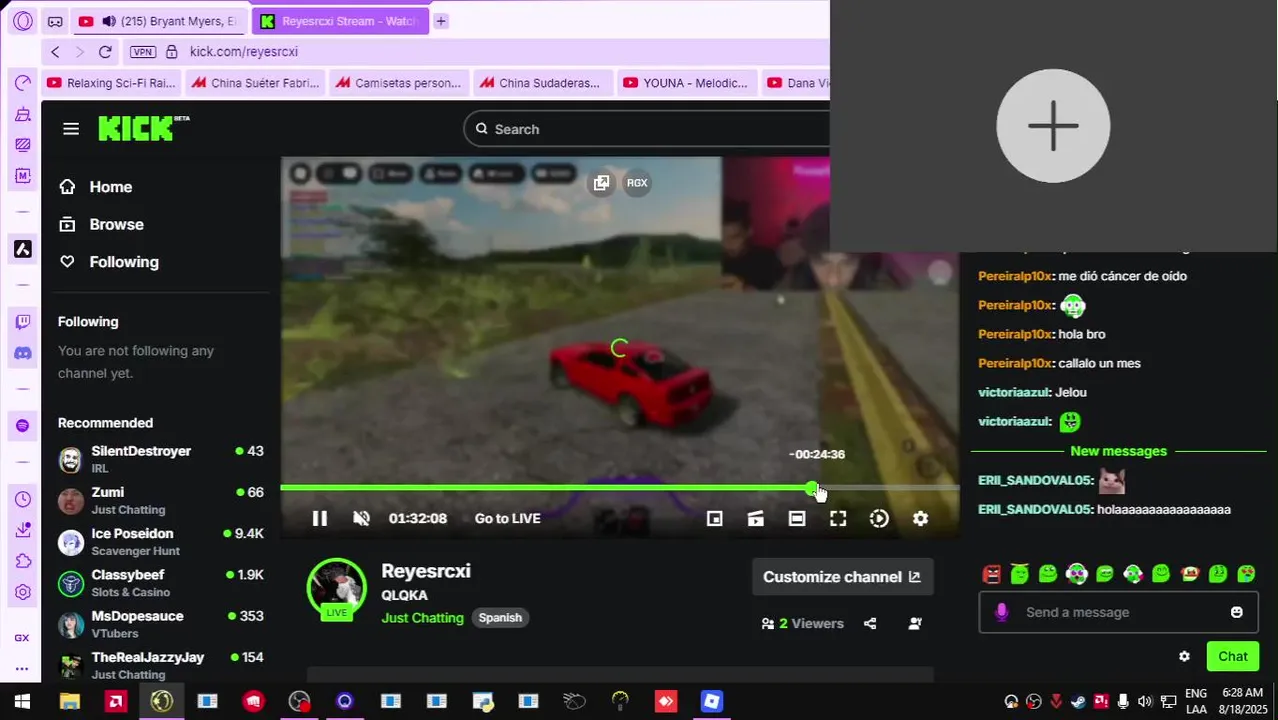
Task: Open YOUNA - Melodic... bookmark
Action: [x=686, y=83]
